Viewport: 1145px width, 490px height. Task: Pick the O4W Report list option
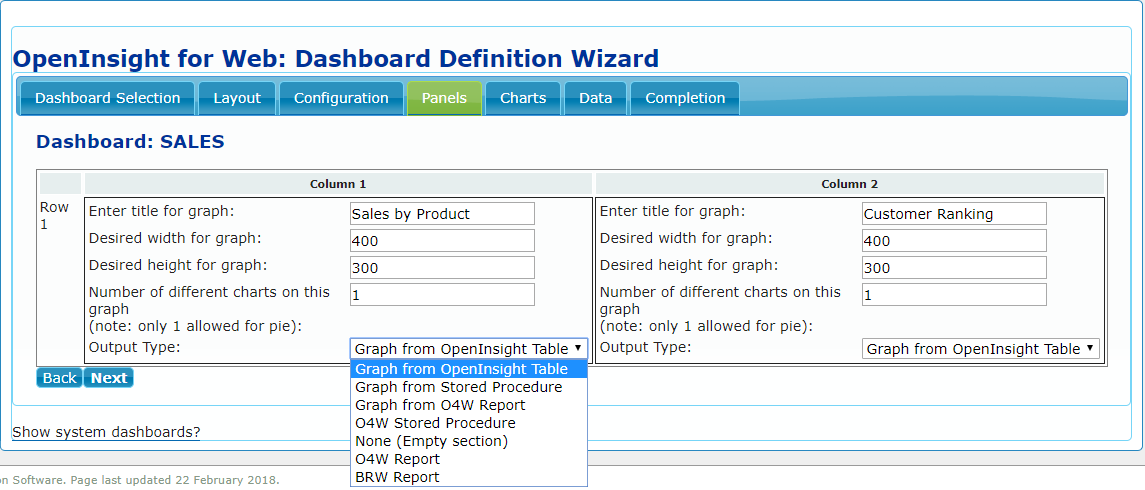click(469, 459)
